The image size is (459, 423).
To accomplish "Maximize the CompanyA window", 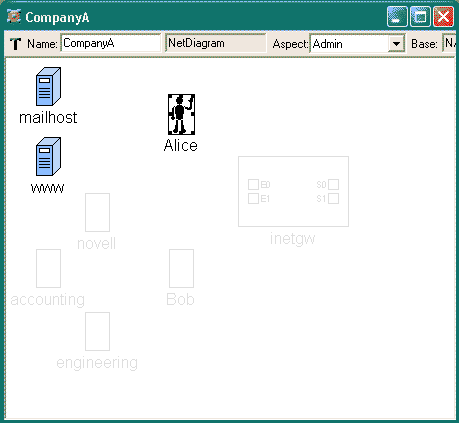I will tap(420, 16).
